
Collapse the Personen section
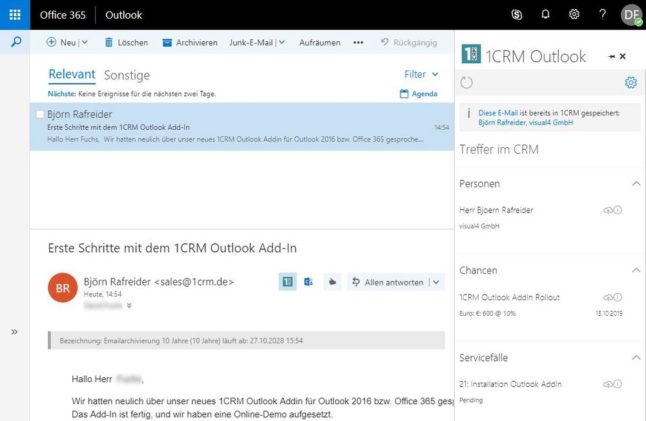click(636, 184)
